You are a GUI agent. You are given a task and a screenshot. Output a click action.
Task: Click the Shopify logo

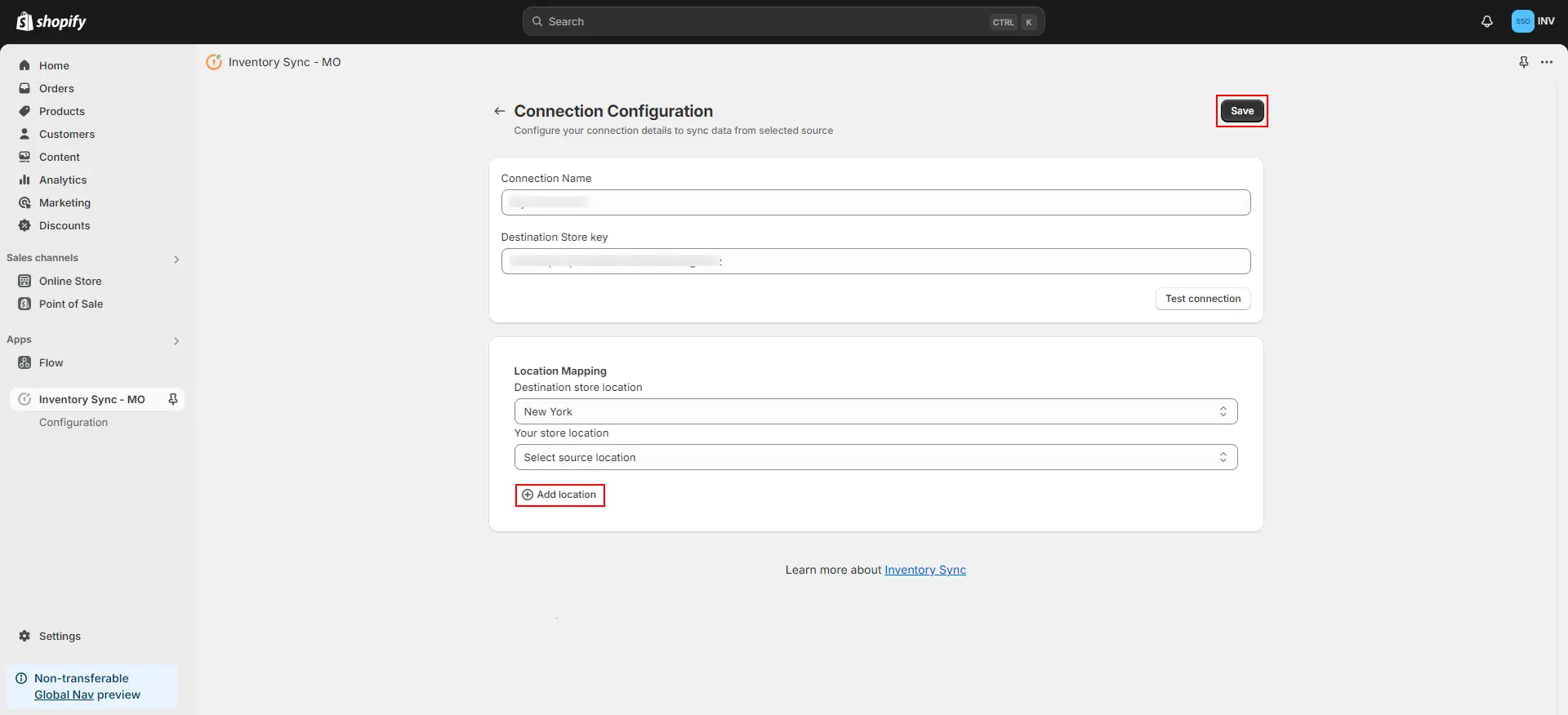tap(51, 21)
